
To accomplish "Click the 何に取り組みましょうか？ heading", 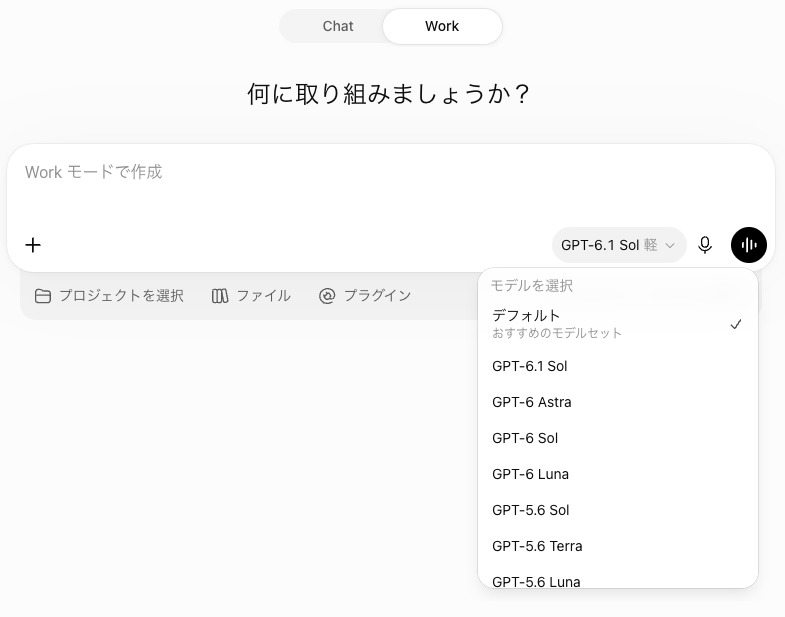I will click(x=389, y=94).
